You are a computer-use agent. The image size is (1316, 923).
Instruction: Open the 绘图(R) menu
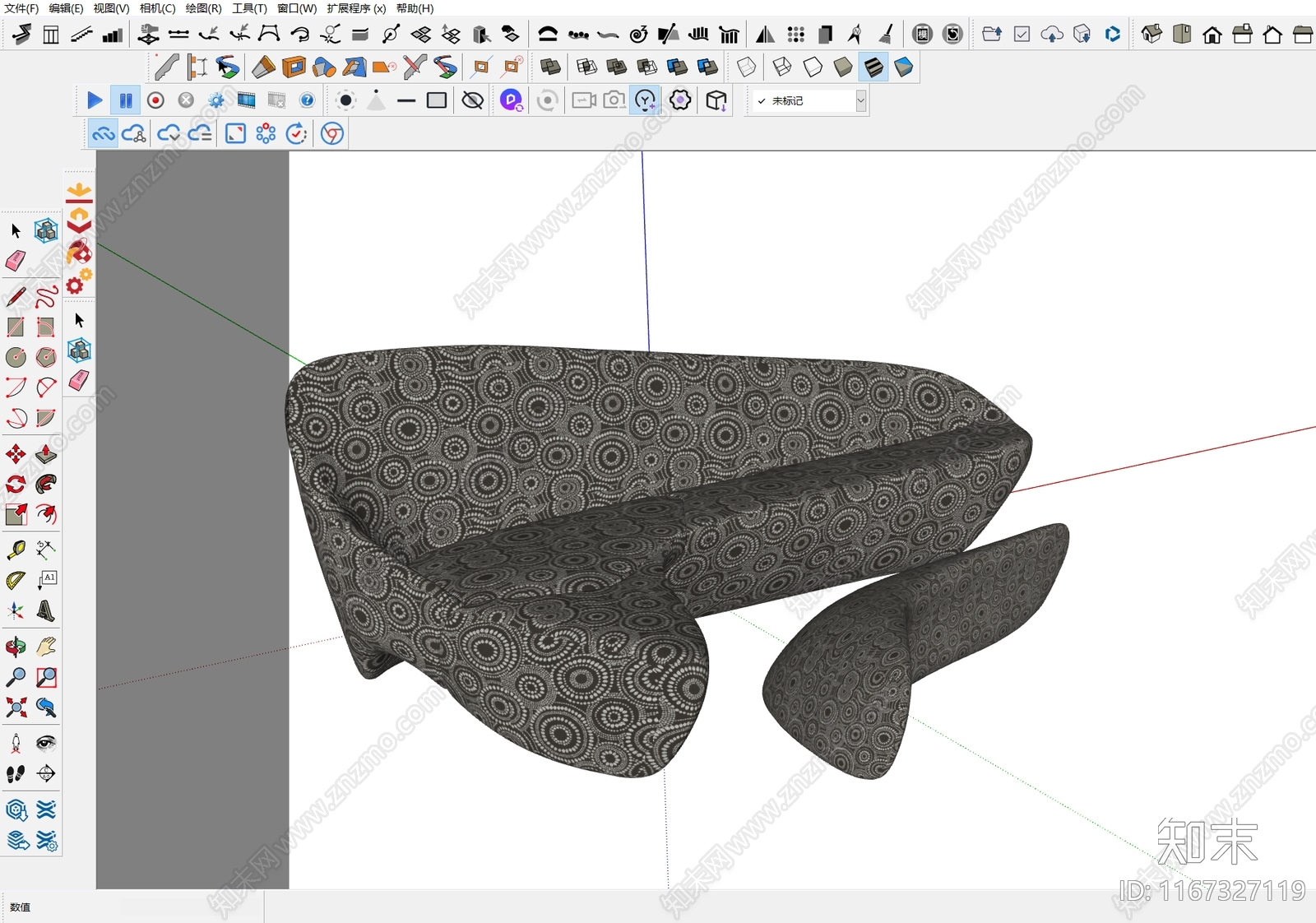coord(203,8)
